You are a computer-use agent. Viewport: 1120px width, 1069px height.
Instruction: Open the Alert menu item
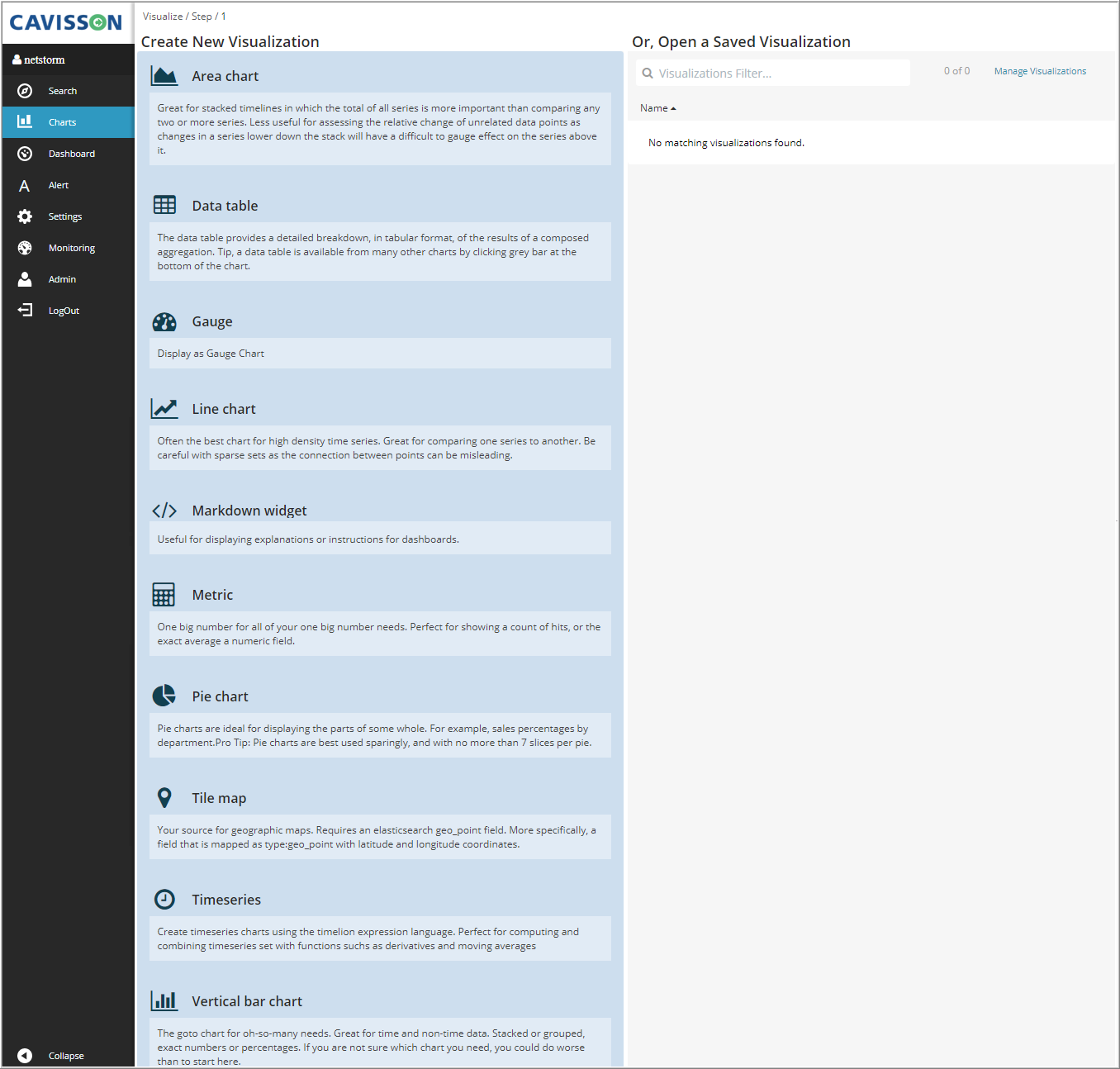68,185
